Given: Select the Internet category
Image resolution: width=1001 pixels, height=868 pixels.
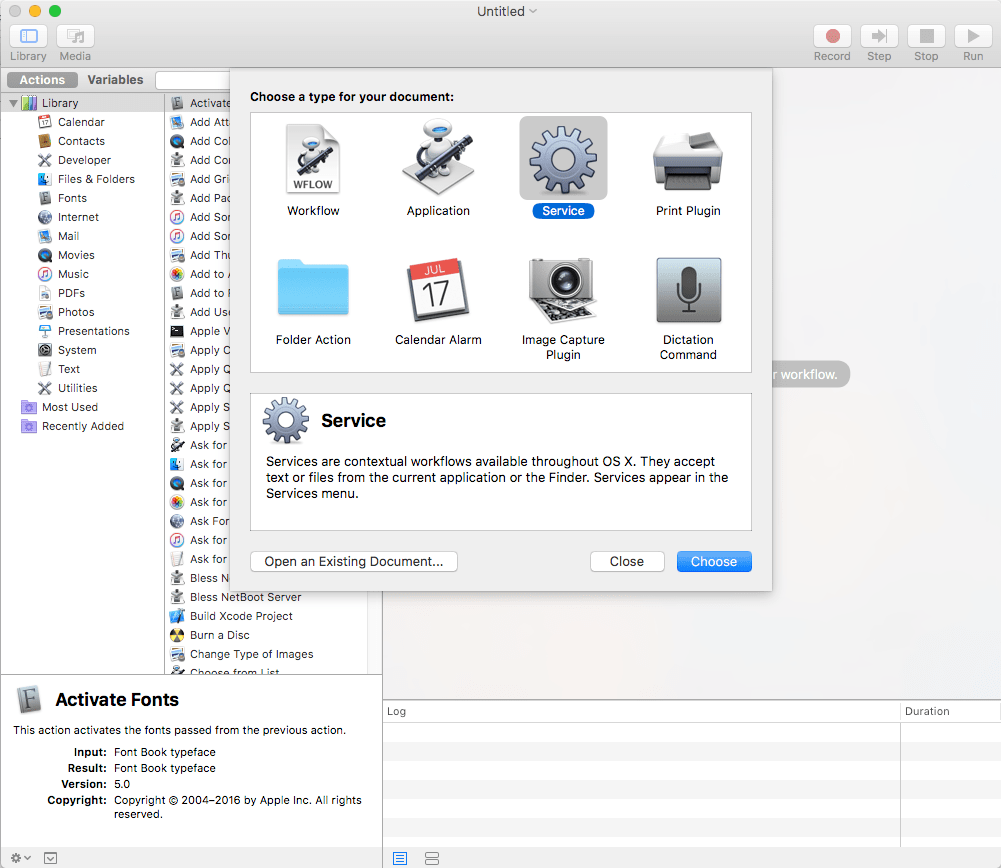Looking at the screenshot, I should click(78, 217).
